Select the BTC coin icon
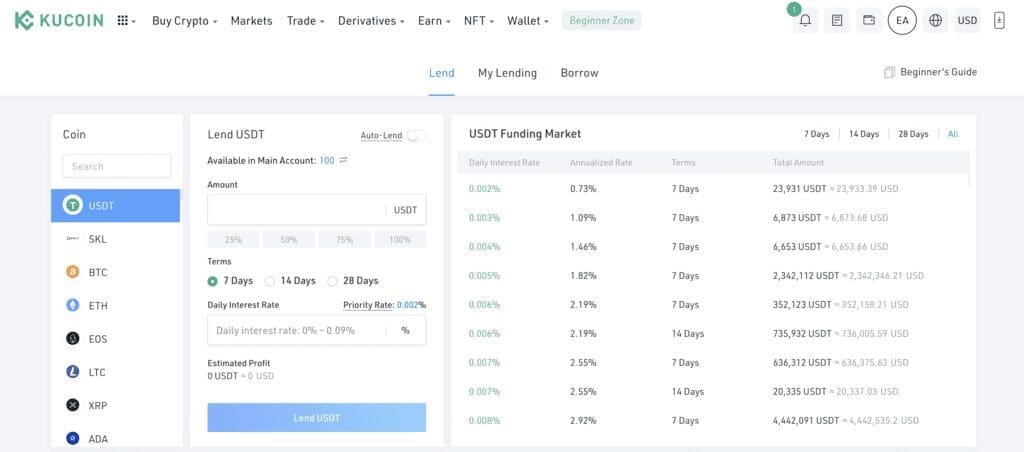Screen dimensions: 1024x452 [72, 272]
